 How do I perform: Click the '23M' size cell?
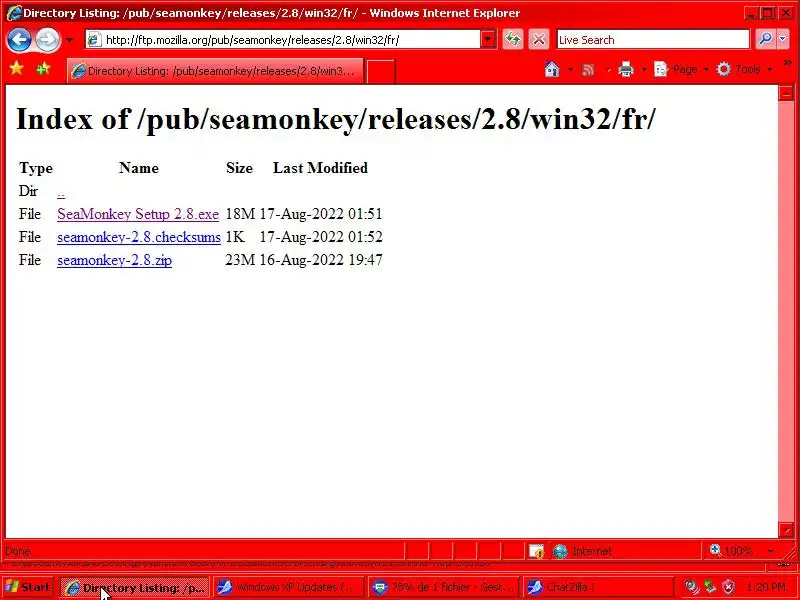[240, 260]
